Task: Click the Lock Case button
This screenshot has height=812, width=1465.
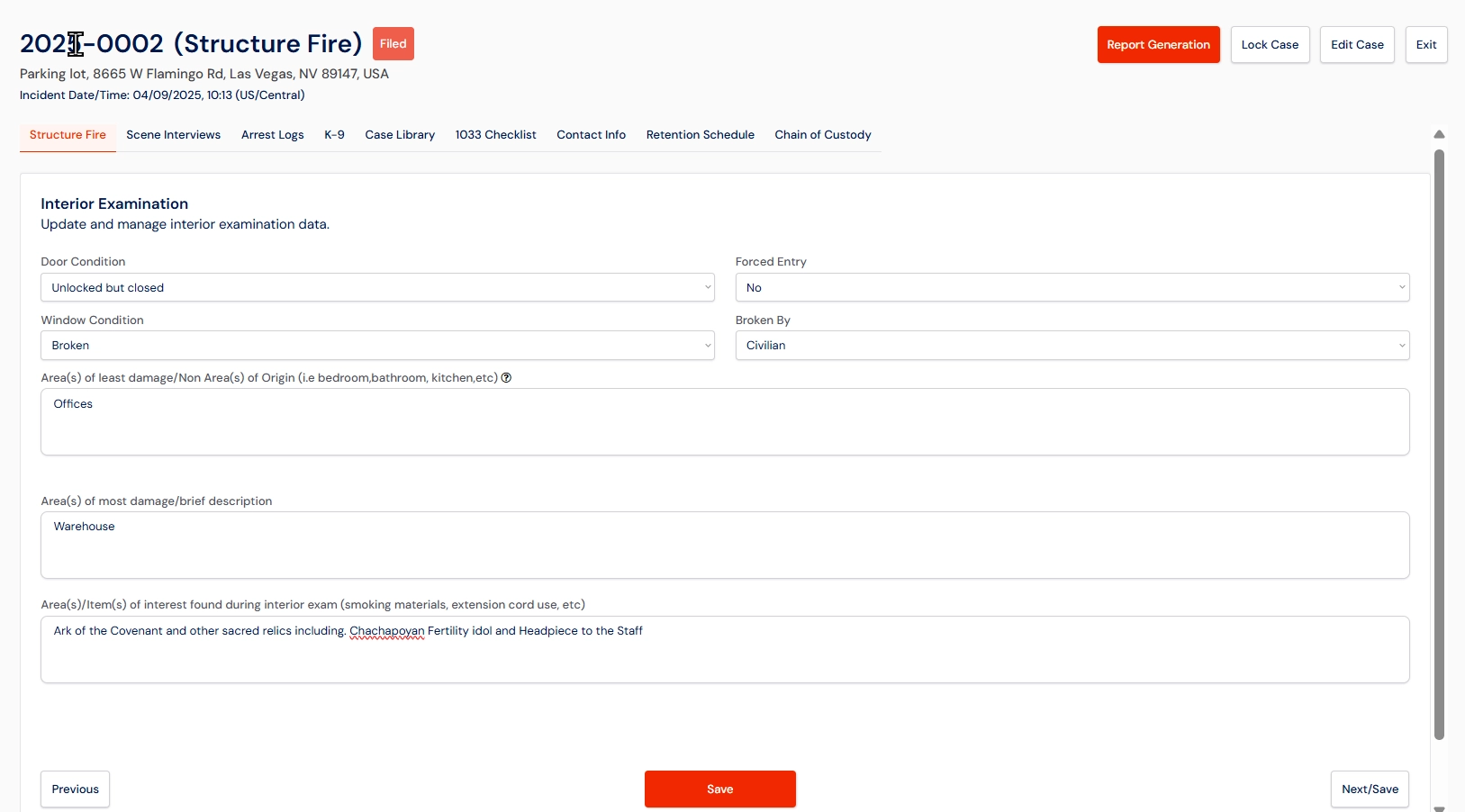Action: point(1270,44)
